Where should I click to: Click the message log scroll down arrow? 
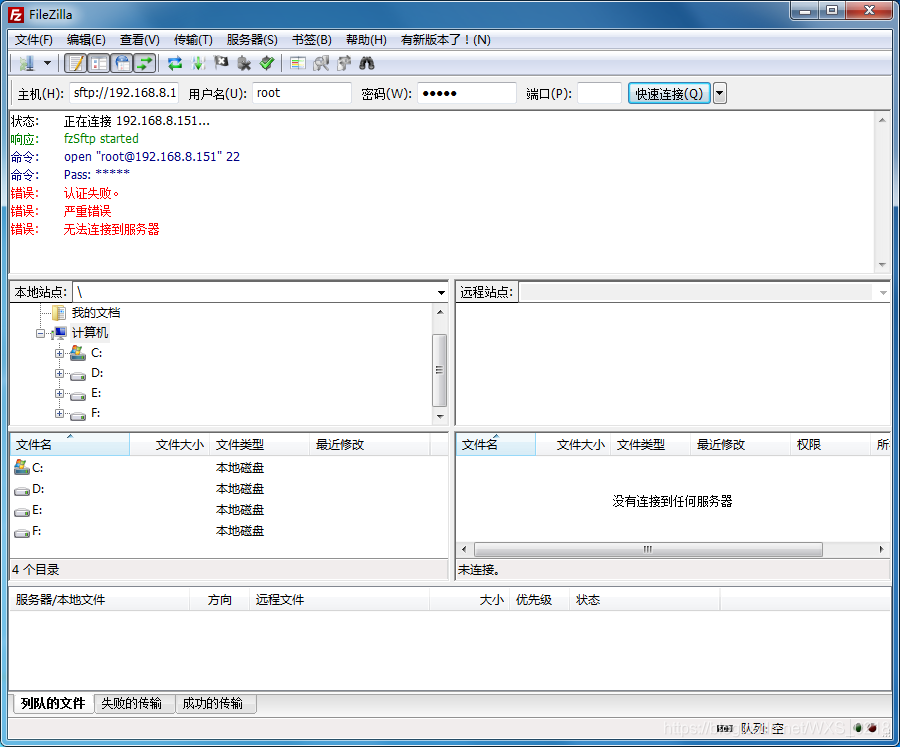coord(882,265)
